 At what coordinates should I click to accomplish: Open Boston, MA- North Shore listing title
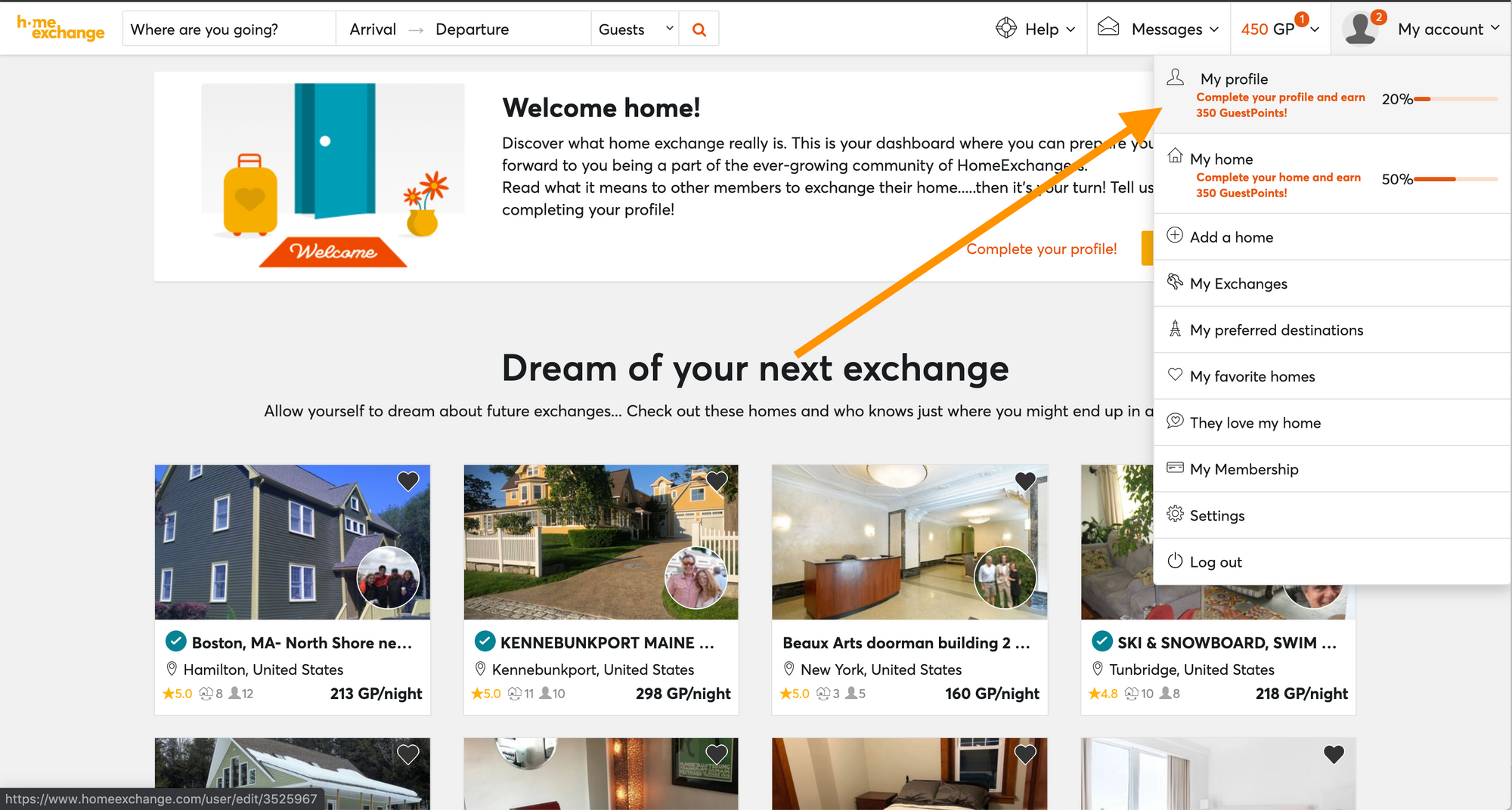302,643
